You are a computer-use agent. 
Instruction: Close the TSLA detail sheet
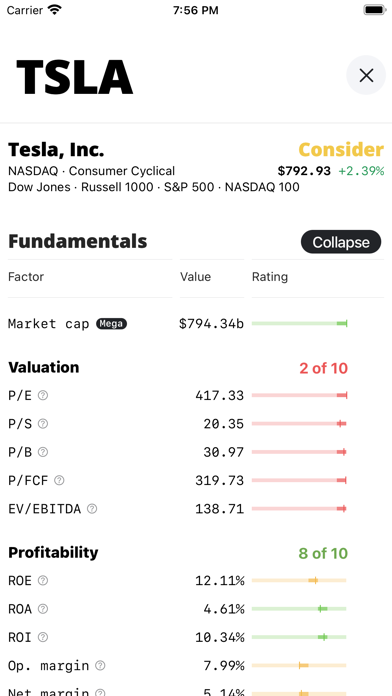366,75
